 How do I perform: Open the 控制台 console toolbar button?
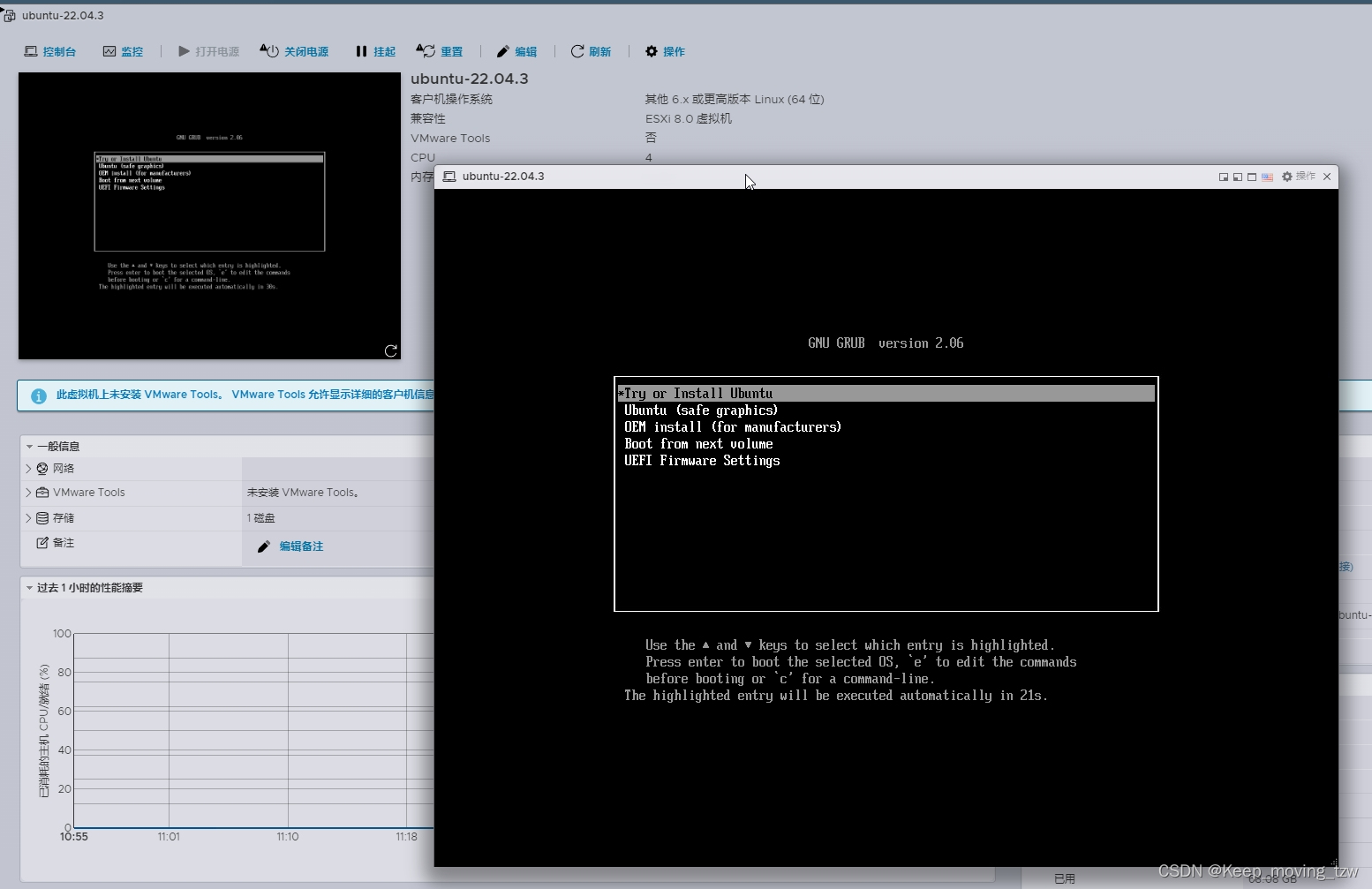49,51
